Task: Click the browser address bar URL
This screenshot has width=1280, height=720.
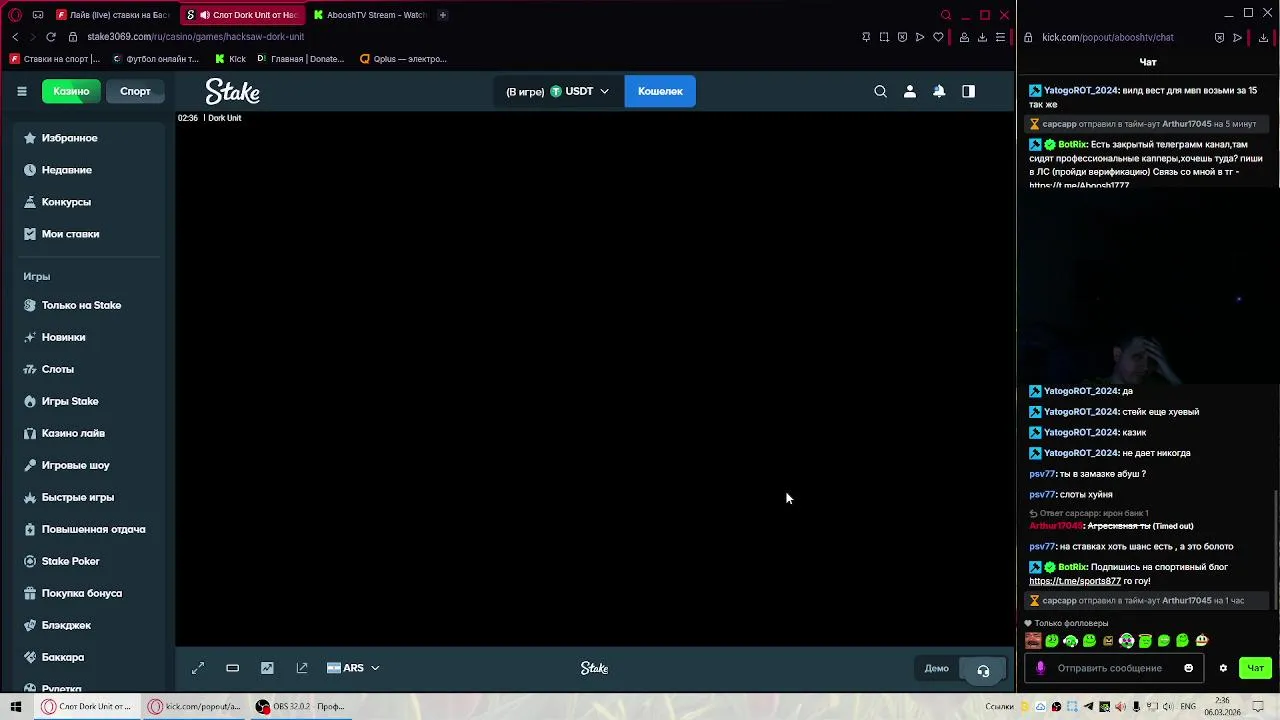Action: pos(195,37)
